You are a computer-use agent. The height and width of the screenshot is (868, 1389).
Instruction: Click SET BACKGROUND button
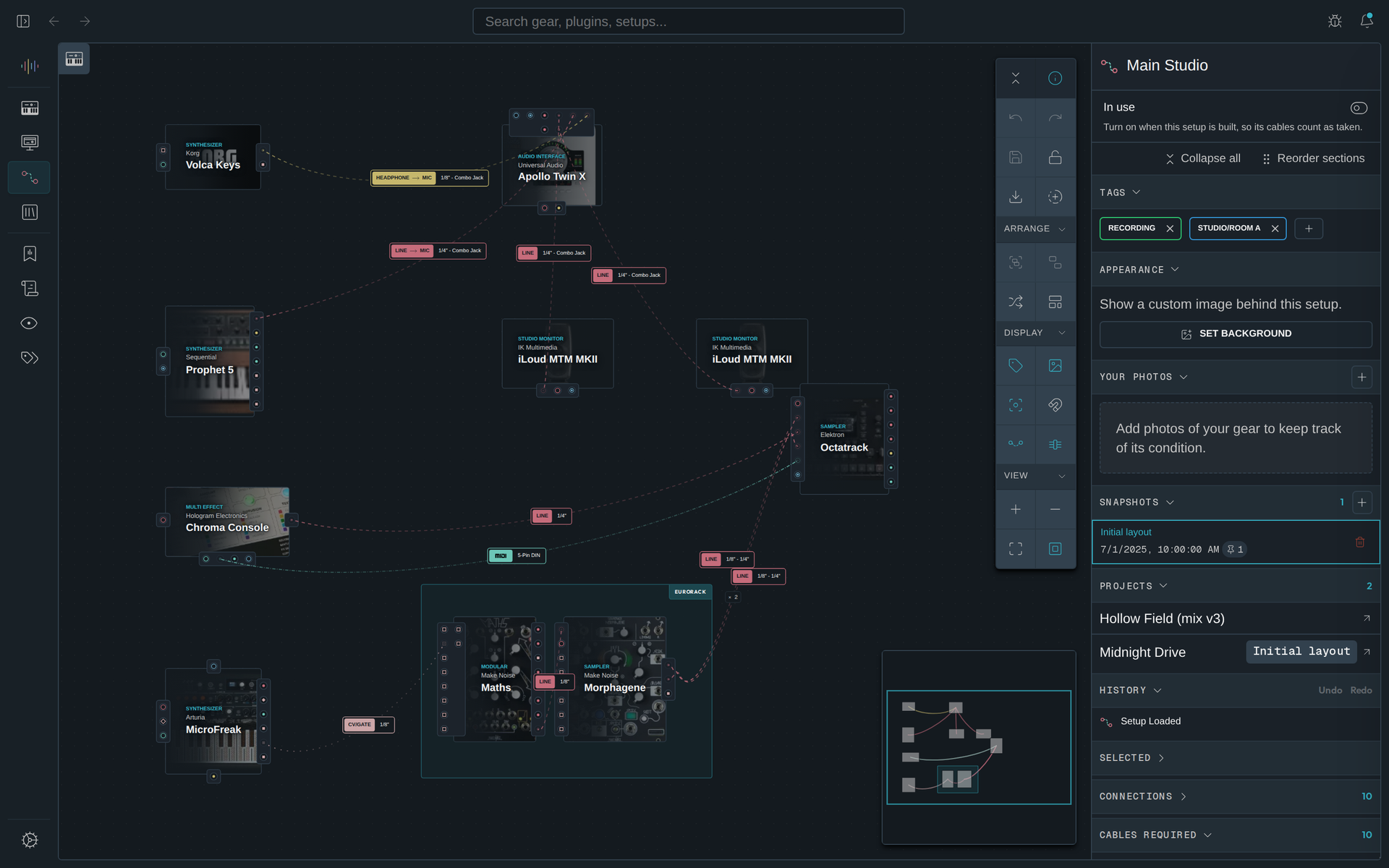[x=1236, y=334]
